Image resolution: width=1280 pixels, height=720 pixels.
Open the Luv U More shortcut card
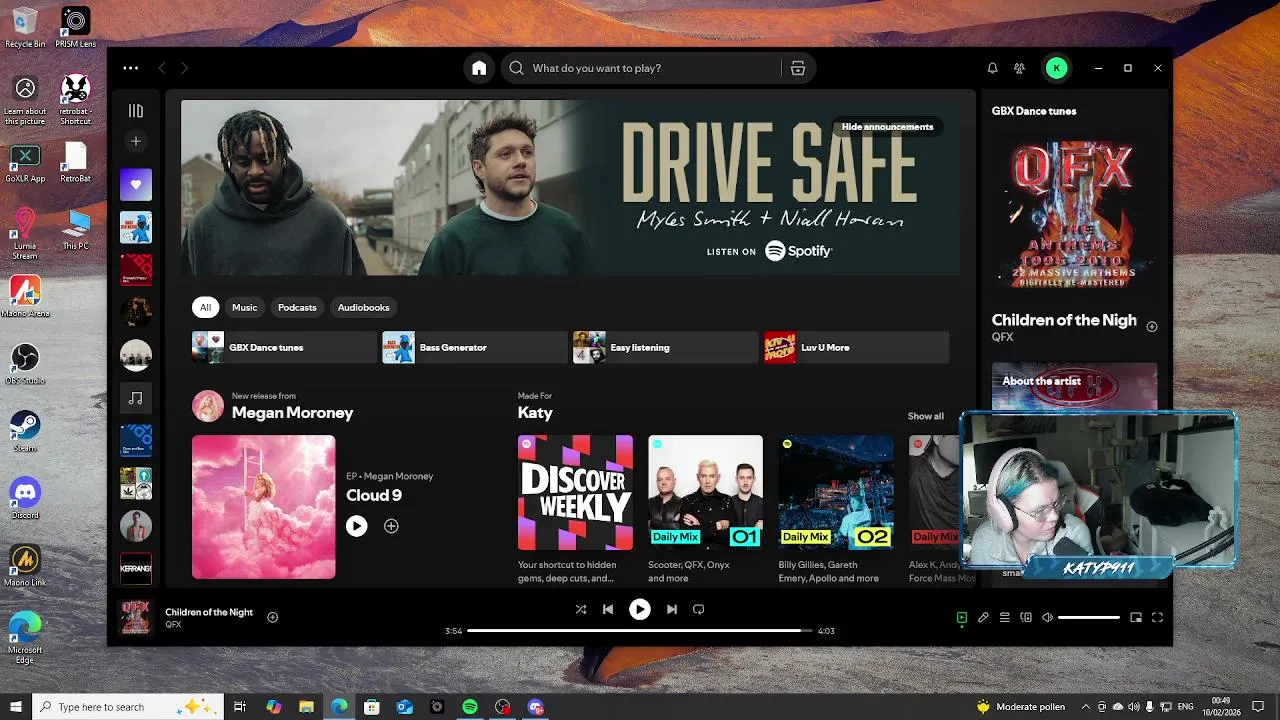(856, 347)
